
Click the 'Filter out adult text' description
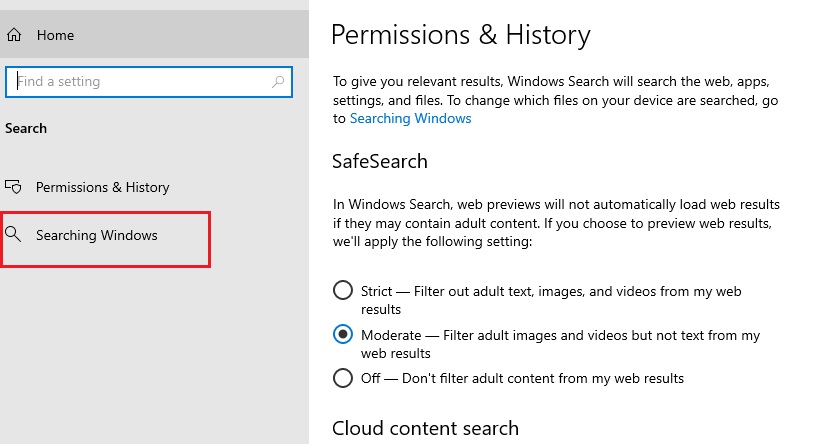coord(551,300)
